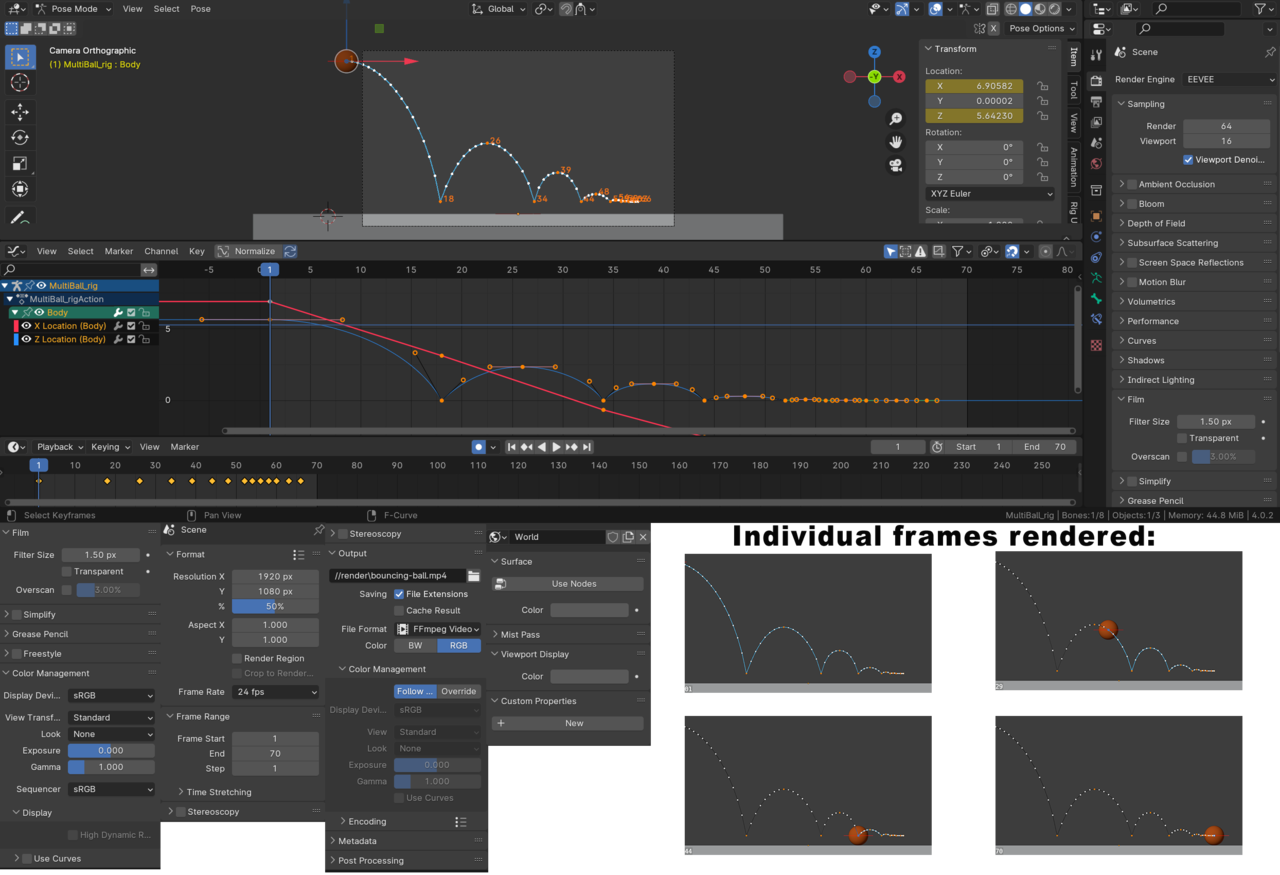Open the World properties globe icon

coord(1097,164)
